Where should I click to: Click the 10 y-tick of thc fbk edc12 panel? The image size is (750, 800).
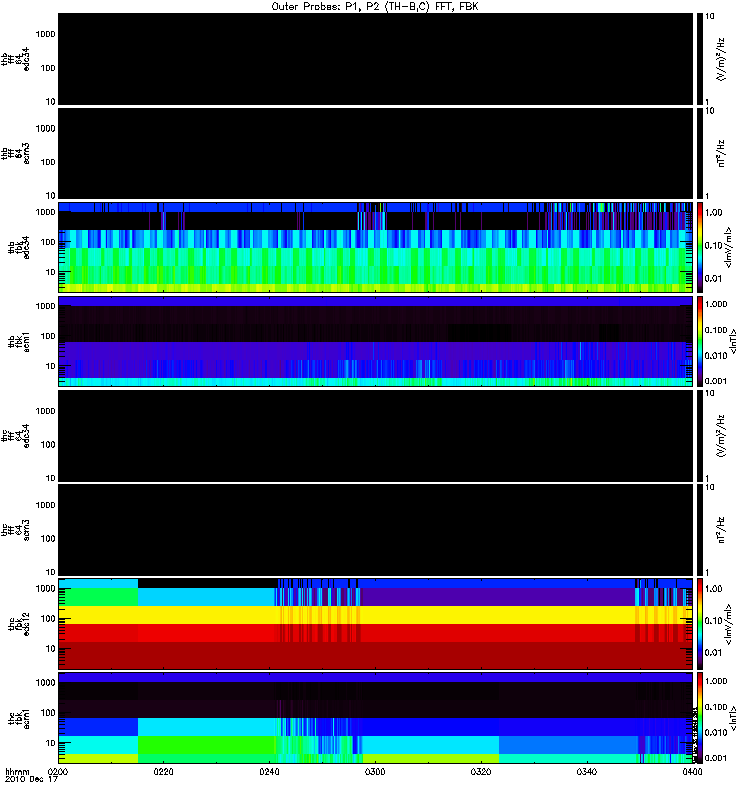(51, 649)
